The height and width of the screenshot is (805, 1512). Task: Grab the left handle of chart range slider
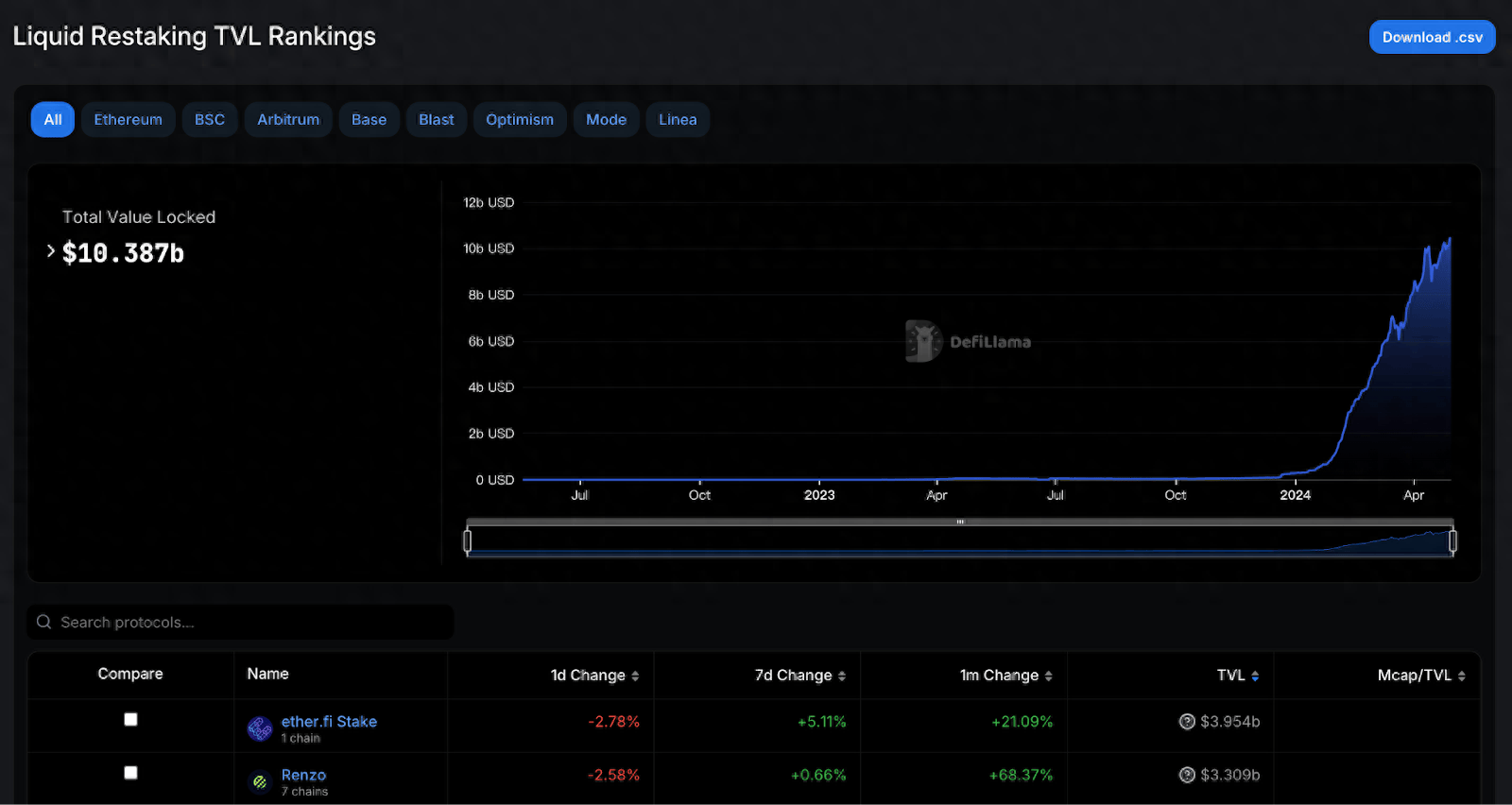tap(467, 540)
